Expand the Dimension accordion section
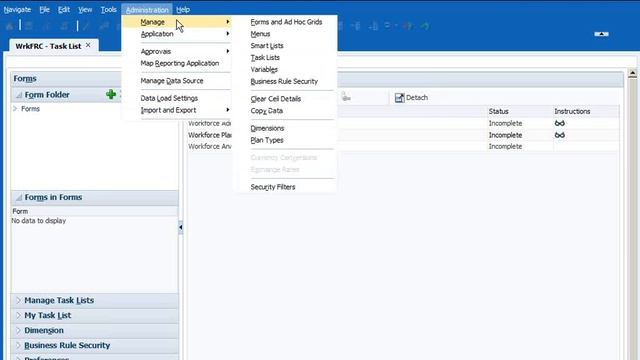This screenshot has width=640, height=360. (18, 330)
